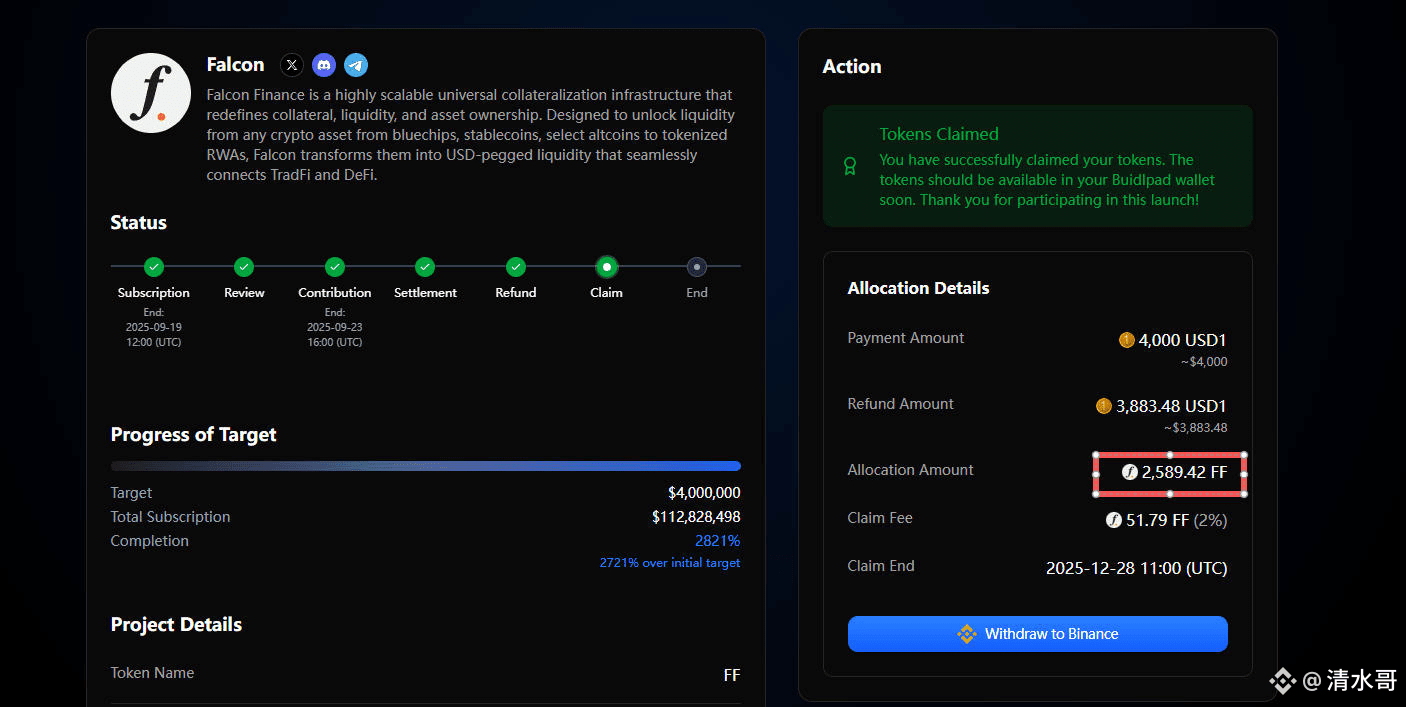Click the Progress of Target bar
1406x707 pixels.
tap(425, 466)
